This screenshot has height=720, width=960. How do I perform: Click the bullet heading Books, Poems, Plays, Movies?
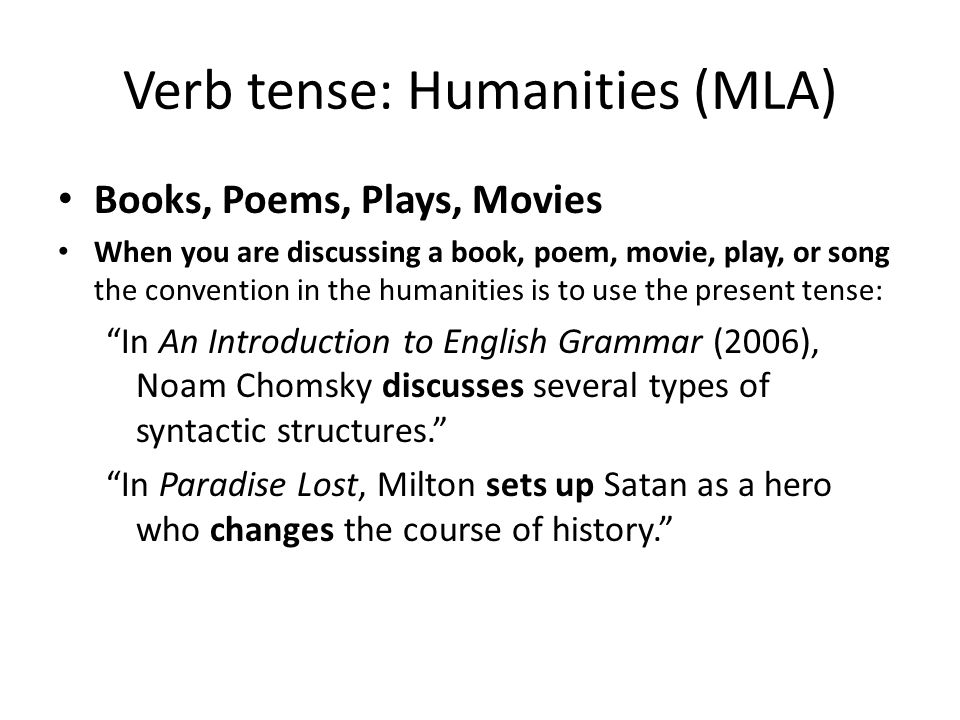click(348, 200)
